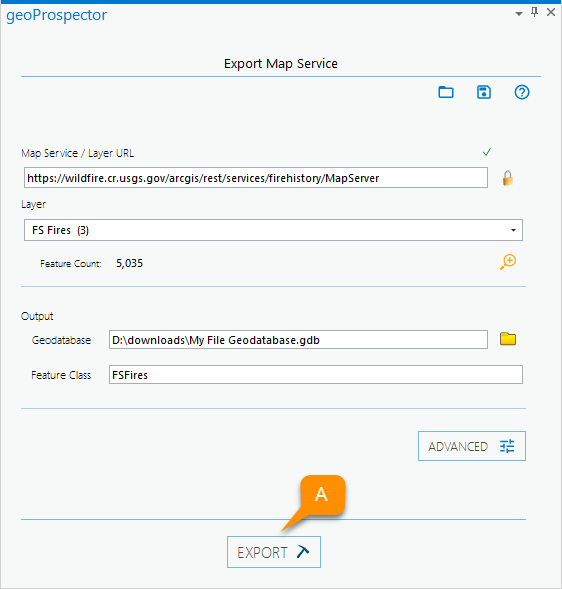Click the magnifier query icon beside Feature Count
This screenshot has height=589, width=562.
[508, 262]
